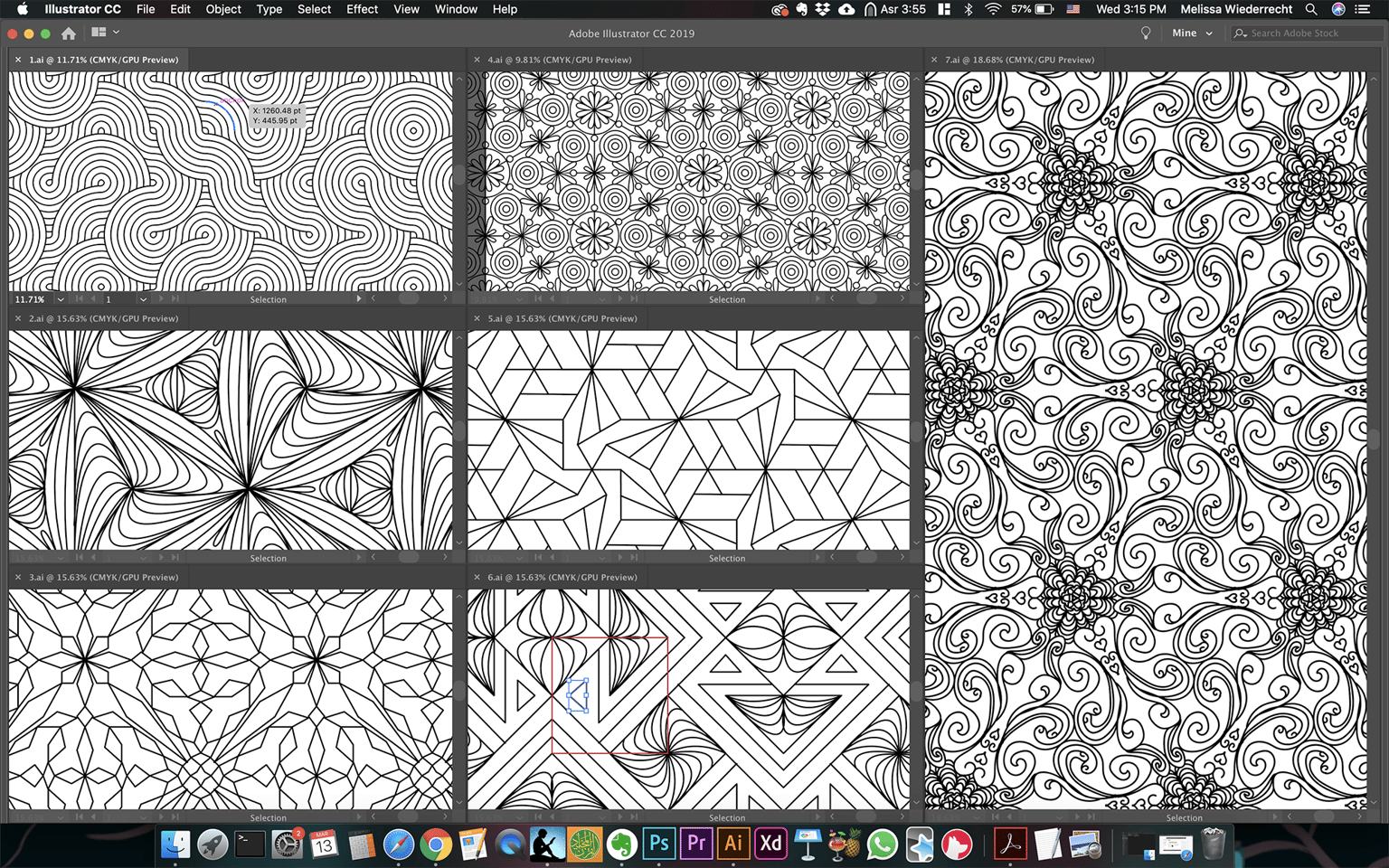
Task: Open the Apple menu
Action: tap(23, 9)
